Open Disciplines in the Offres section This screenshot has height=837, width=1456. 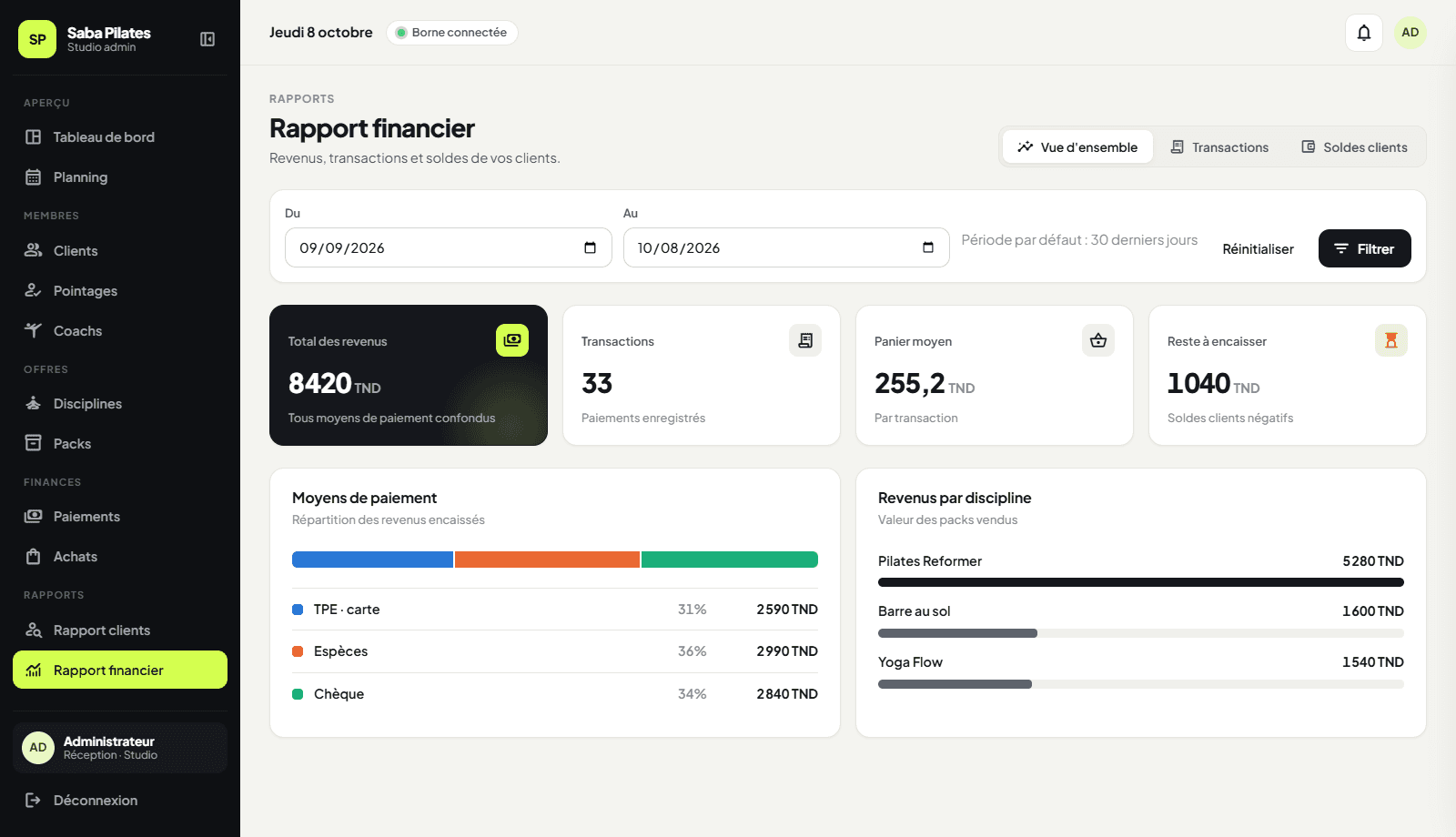click(120, 403)
